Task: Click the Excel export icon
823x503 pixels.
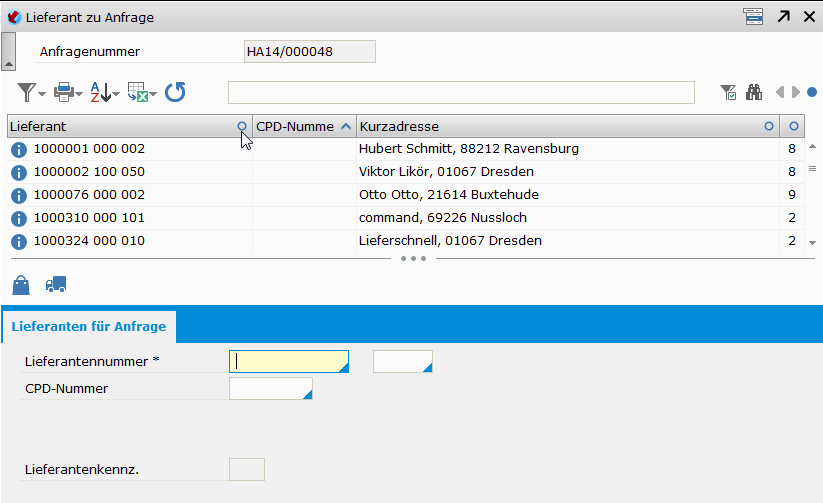Action: tap(138, 92)
